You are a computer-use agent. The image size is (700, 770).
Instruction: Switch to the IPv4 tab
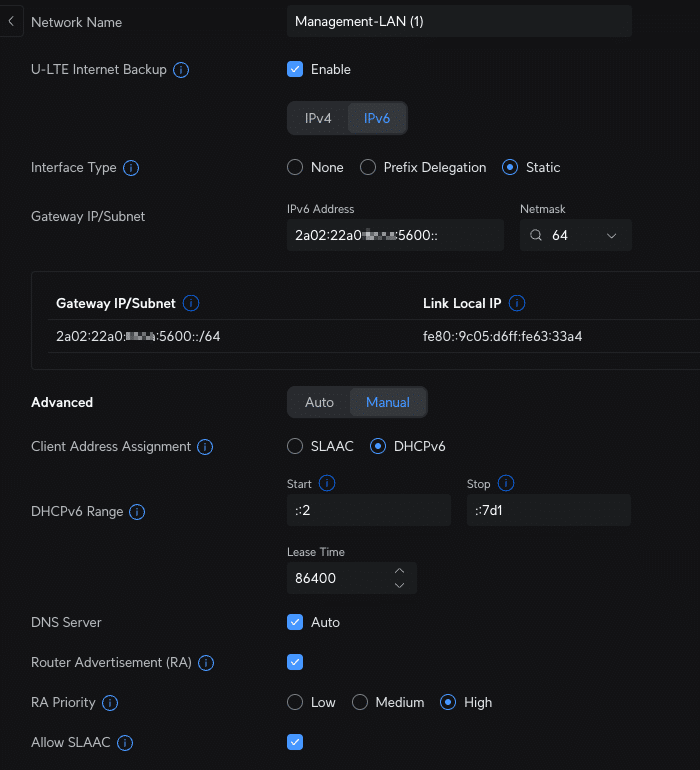[x=318, y=118]
